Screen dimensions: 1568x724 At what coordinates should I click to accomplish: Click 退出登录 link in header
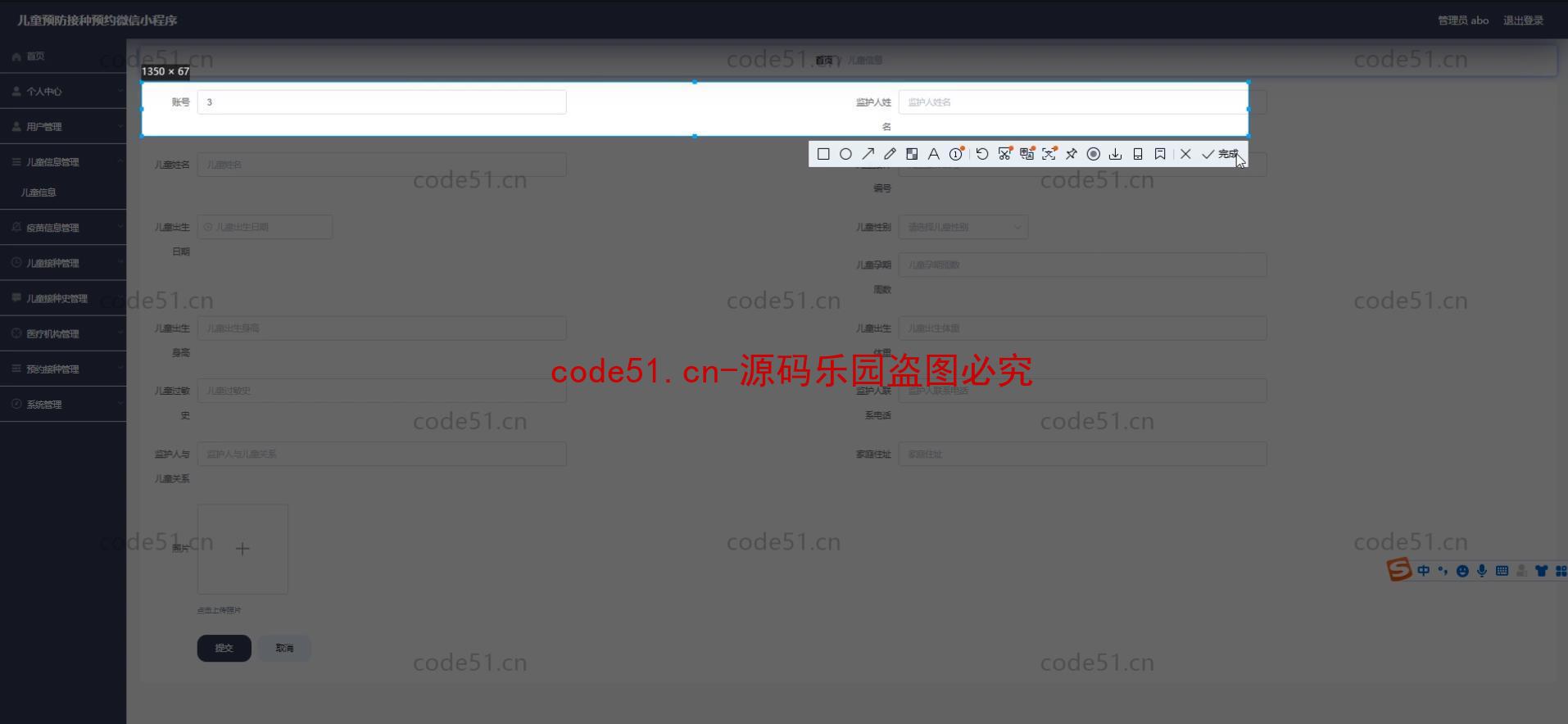[1523, 20]
